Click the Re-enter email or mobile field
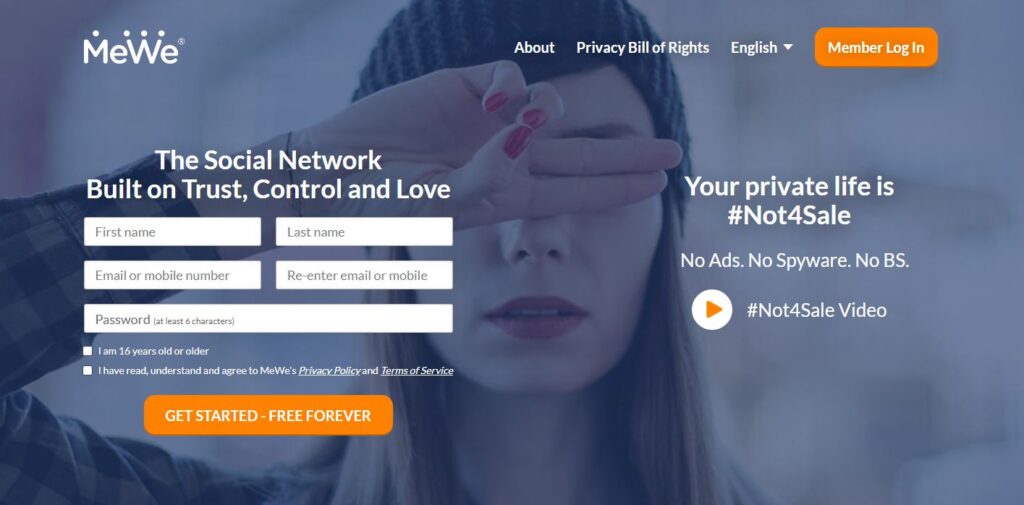1024x505 pixels. (x=364, y=275)
